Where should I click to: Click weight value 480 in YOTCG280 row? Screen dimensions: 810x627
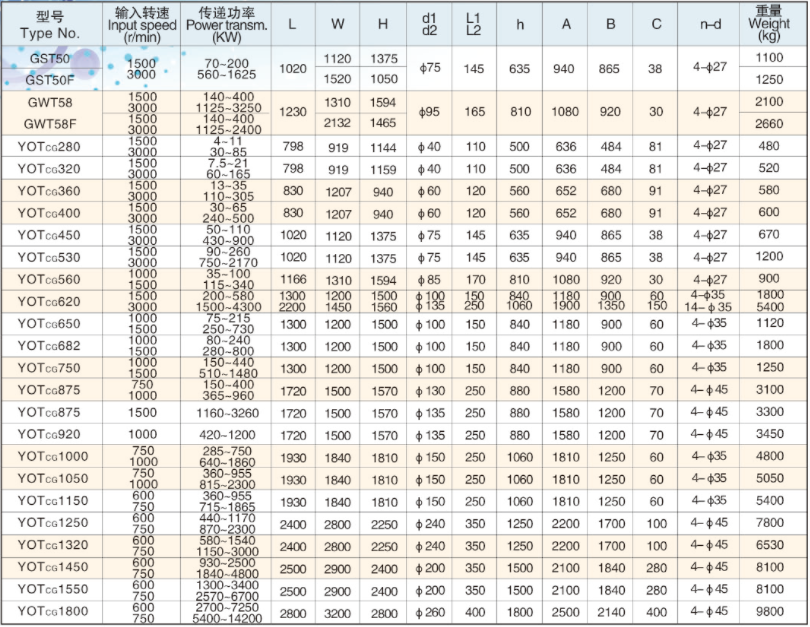pyautogui.click(x=769, y=146)
